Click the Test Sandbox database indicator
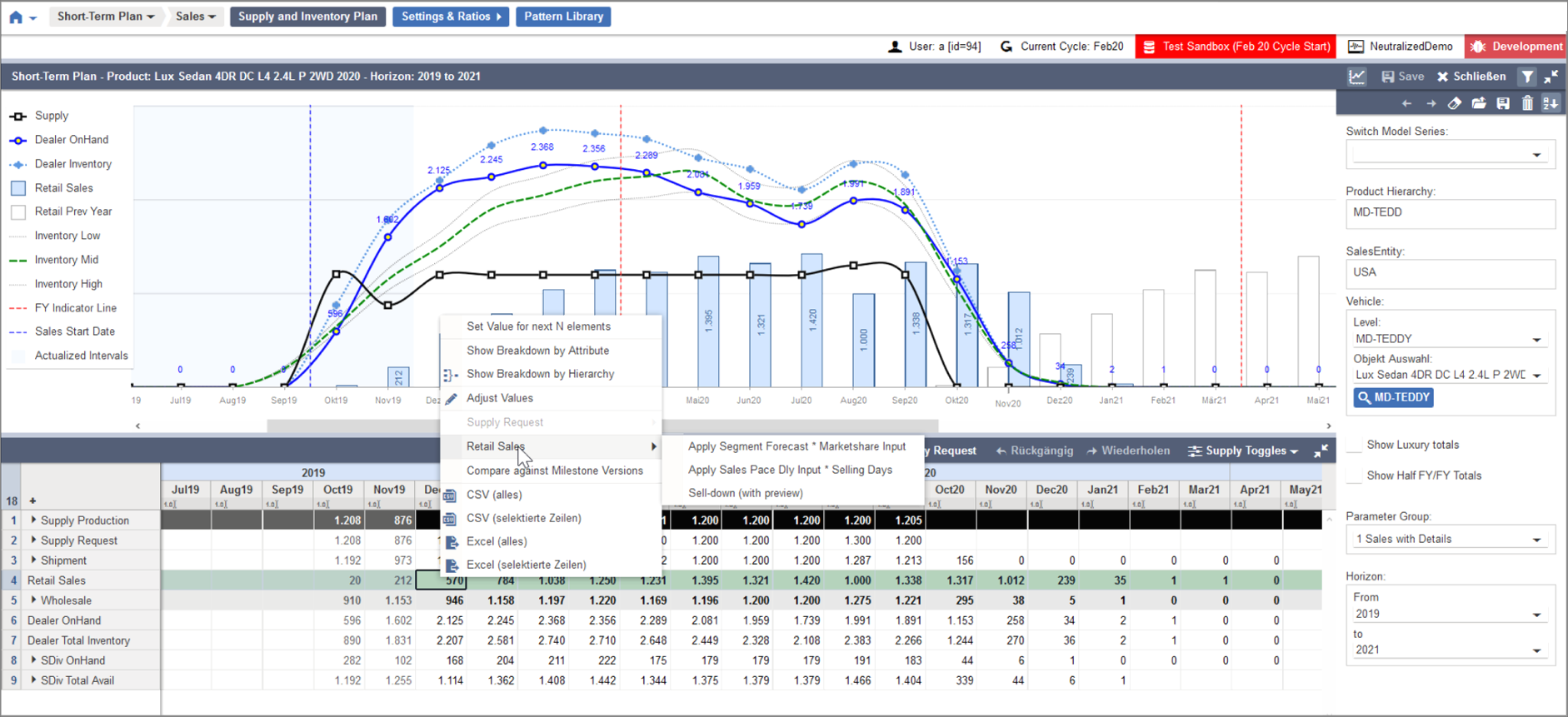 click(1236, 47)
